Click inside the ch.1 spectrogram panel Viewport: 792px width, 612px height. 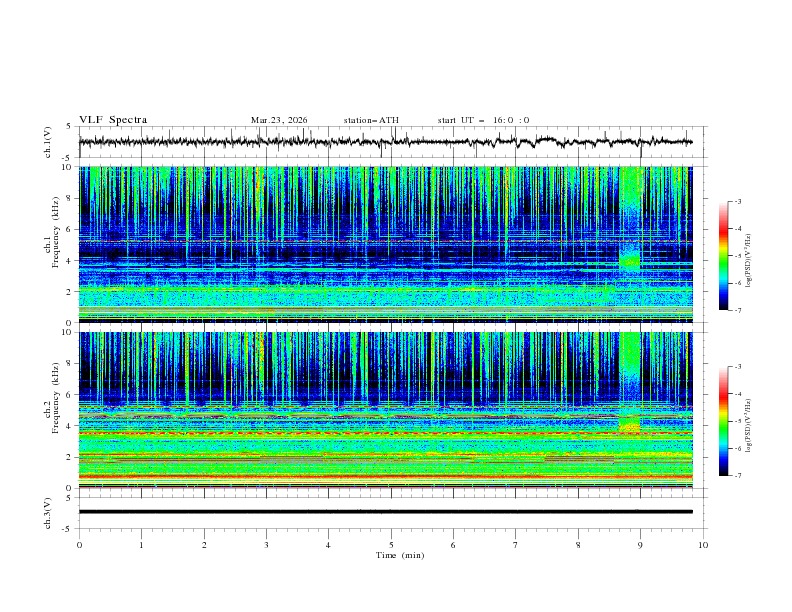[385, 244]
